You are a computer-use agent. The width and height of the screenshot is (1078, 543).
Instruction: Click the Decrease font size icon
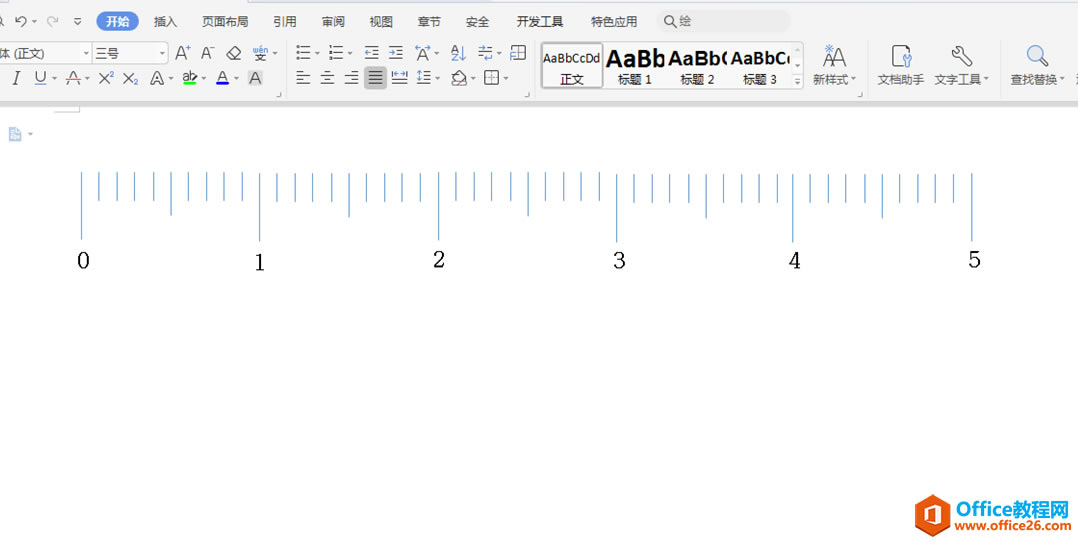pyautogui.click(x=208, y=53)
